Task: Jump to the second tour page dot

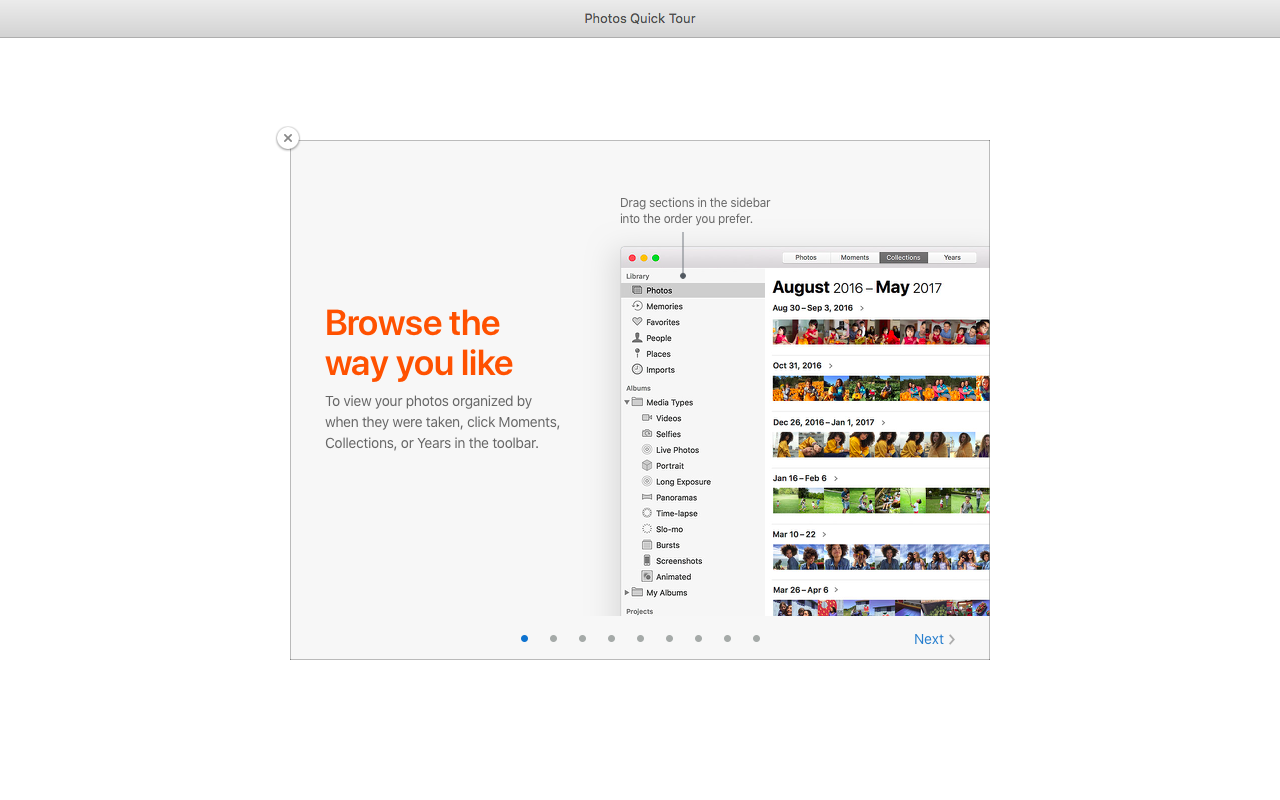Action: click(x=553, y=639)
